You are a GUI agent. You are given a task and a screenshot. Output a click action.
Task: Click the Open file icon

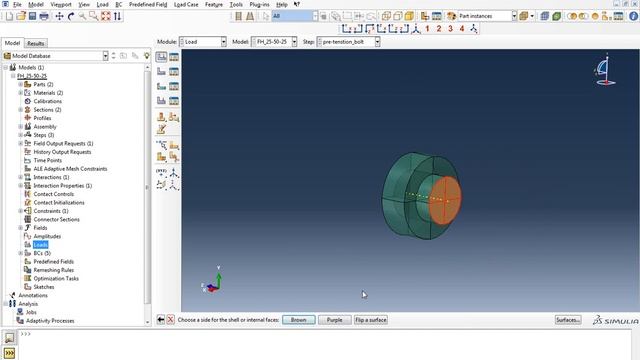coord(21,16)
